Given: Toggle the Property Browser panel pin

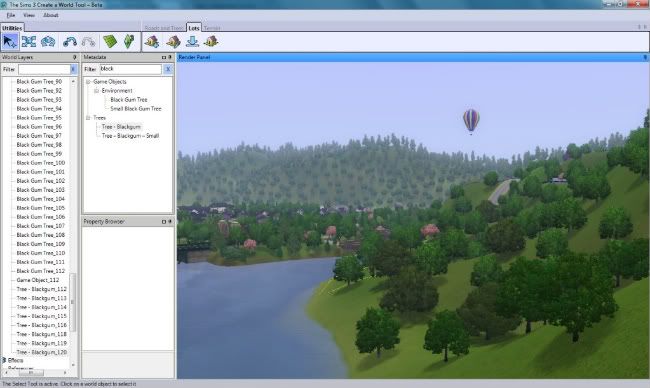Looking at the screenshot, I should tap(170, 222).
